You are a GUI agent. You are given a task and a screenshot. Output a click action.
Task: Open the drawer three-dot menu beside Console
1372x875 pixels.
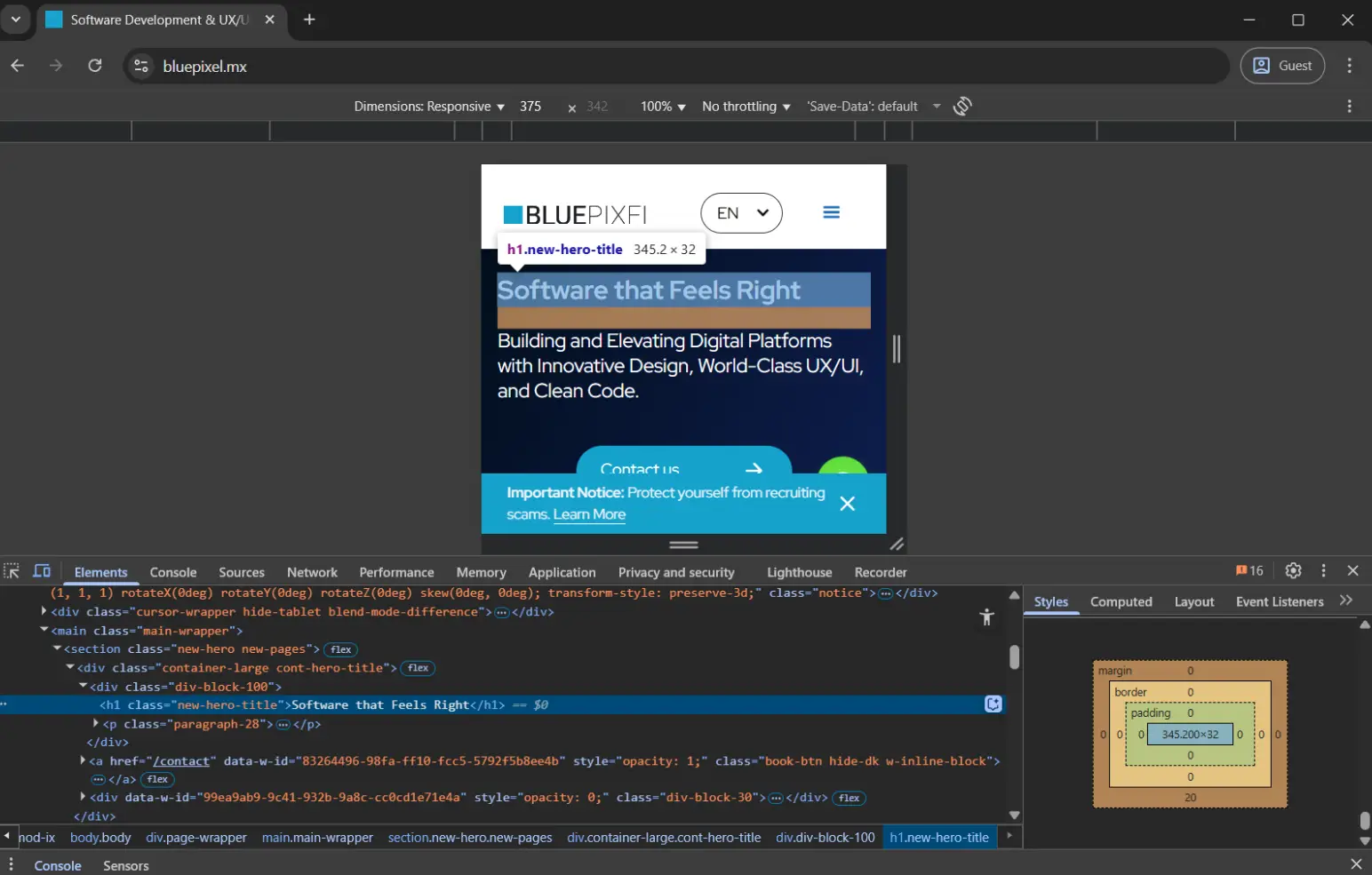[11, 864]
